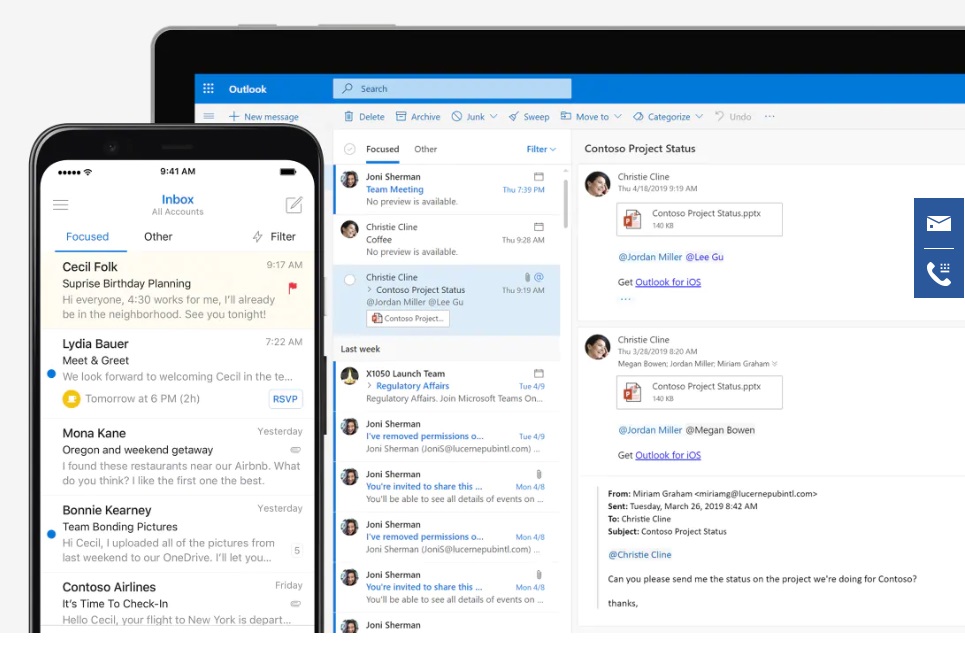Toggle the navigation pane hamburger beside New message

coord(209,116)
